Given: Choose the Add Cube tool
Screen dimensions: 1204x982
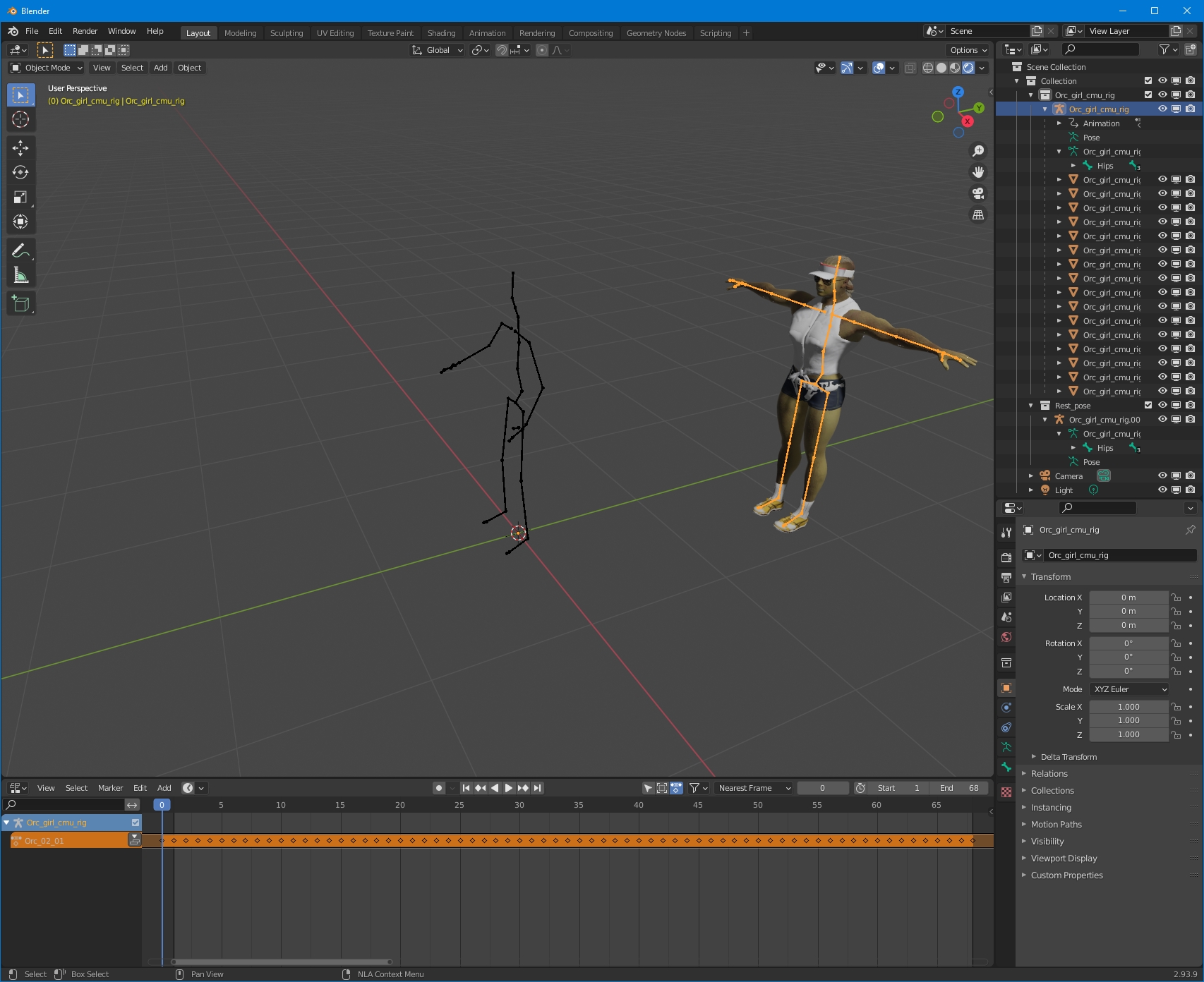Looking at the screenshot, I should [x=20, y=304].
